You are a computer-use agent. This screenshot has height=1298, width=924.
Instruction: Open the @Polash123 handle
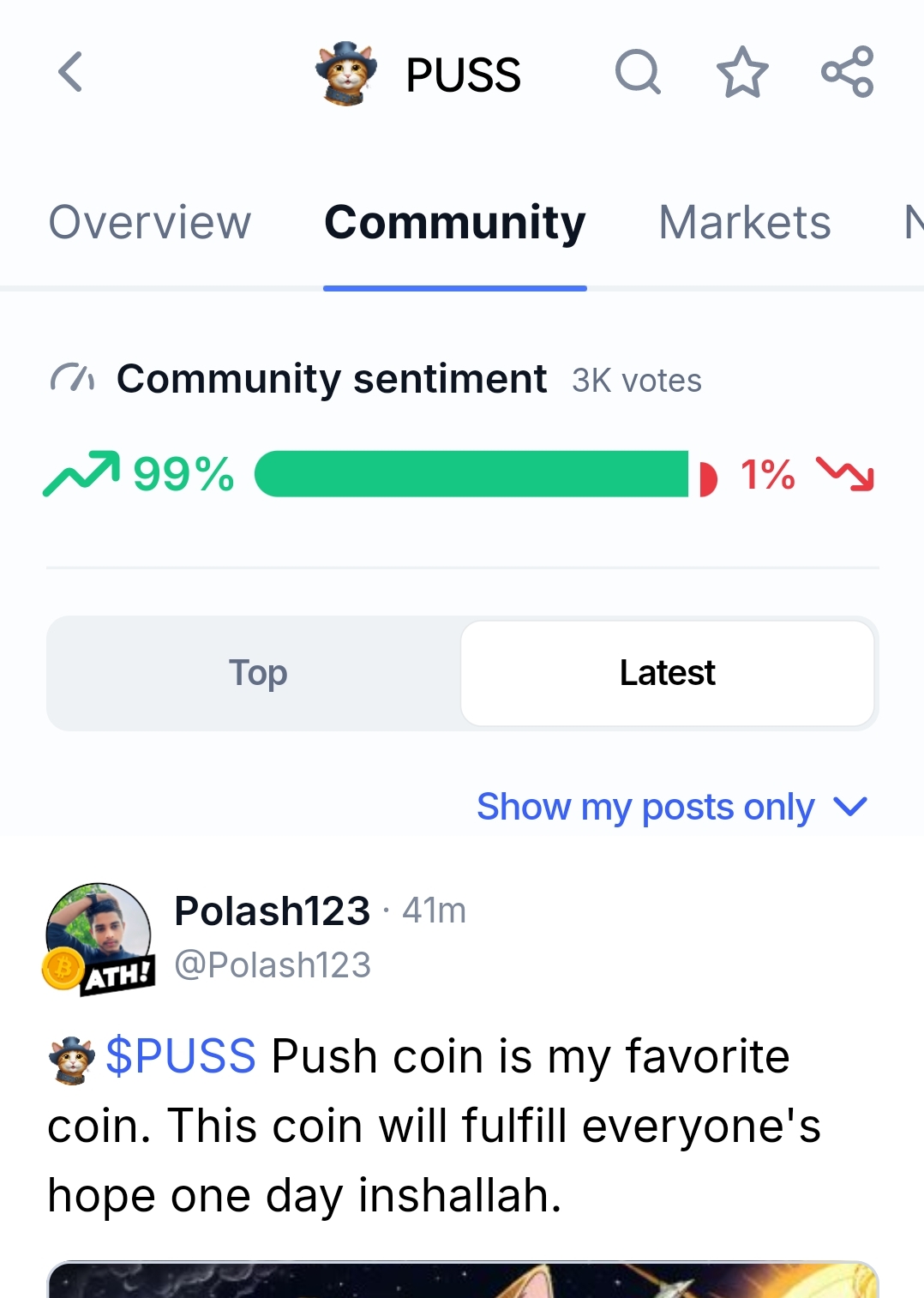coord(273,965)
